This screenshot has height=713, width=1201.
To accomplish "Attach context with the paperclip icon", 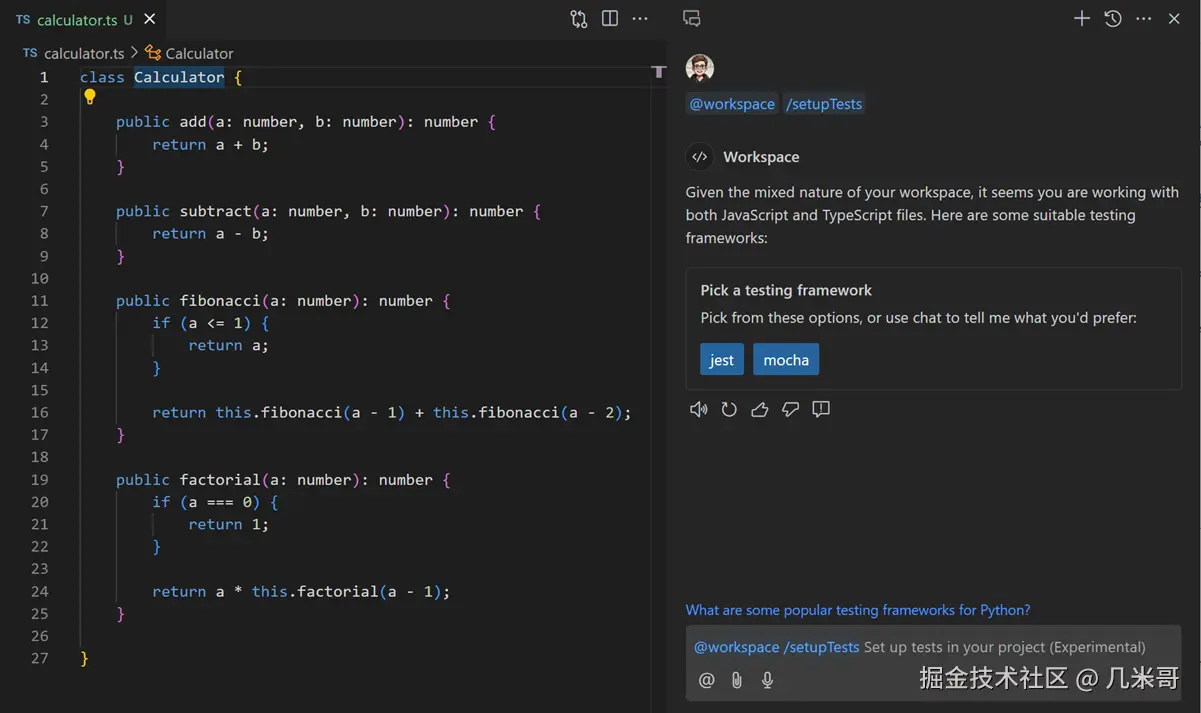I will pyautogui.click(x=737, y=680).
